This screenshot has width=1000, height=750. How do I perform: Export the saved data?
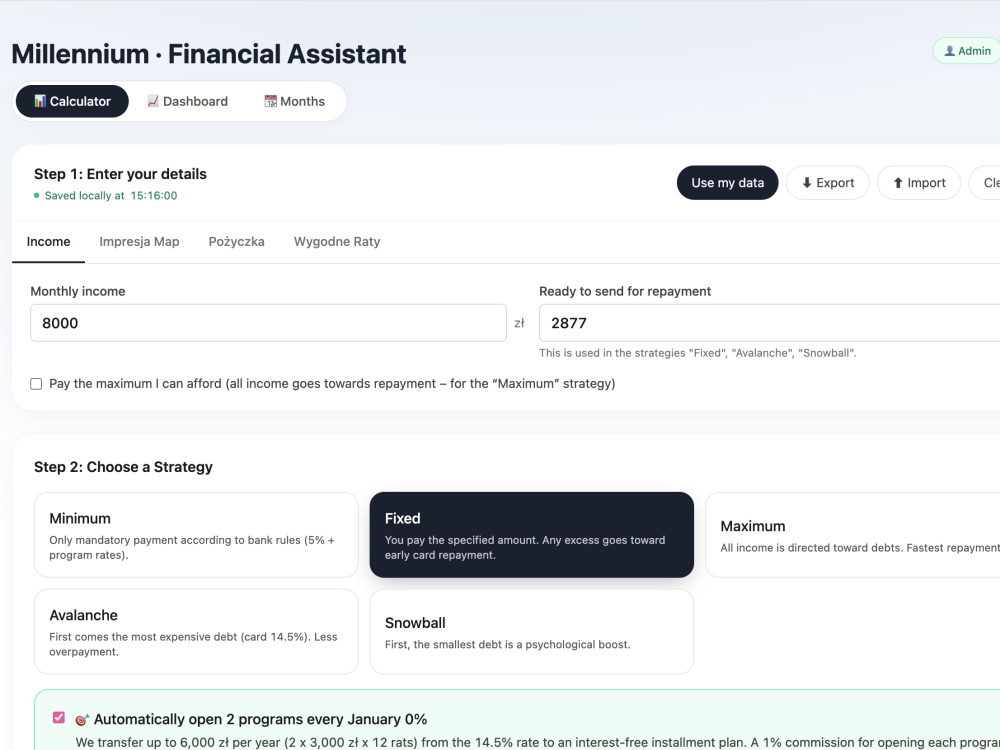[x=828, y=183]
